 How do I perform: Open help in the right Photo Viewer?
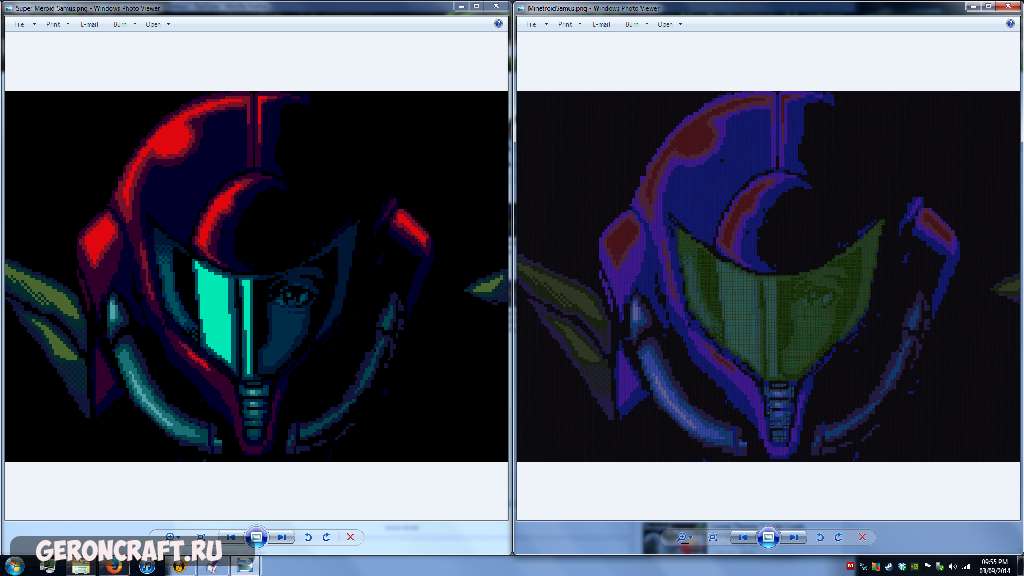click(x=1011, y=24)
